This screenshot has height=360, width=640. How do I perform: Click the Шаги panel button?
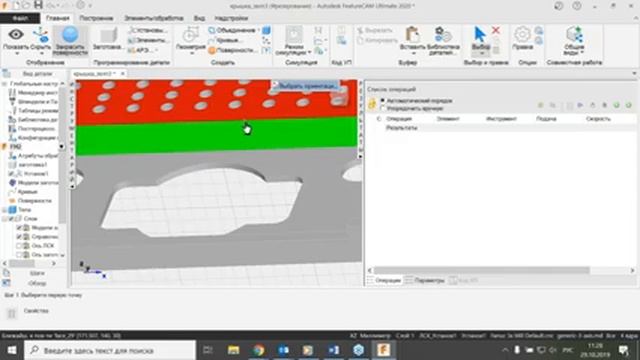(x=37, y=273)
